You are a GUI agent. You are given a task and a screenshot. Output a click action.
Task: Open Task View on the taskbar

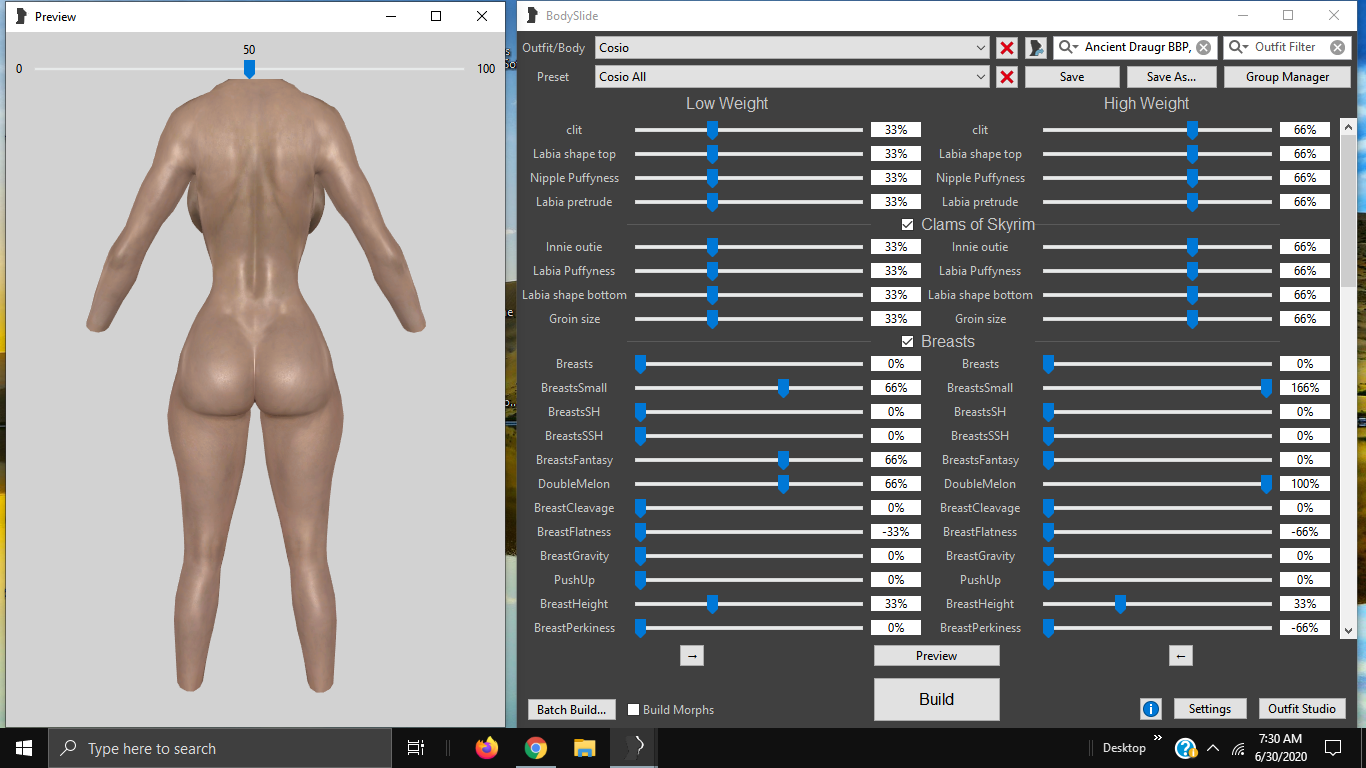416,748
